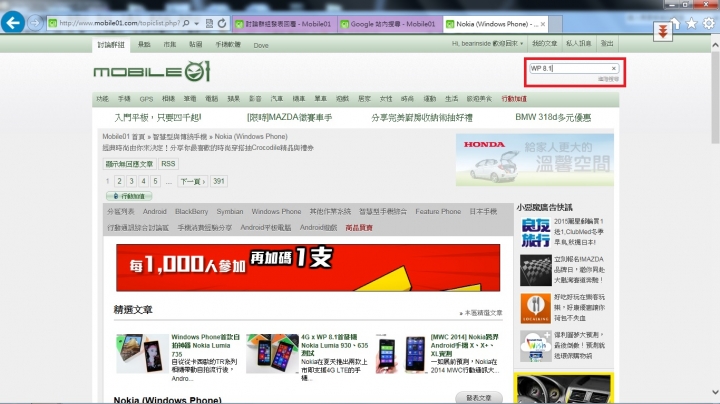Go to page 3 in pagination
This screenshot has height=404, width=720.
131,181
